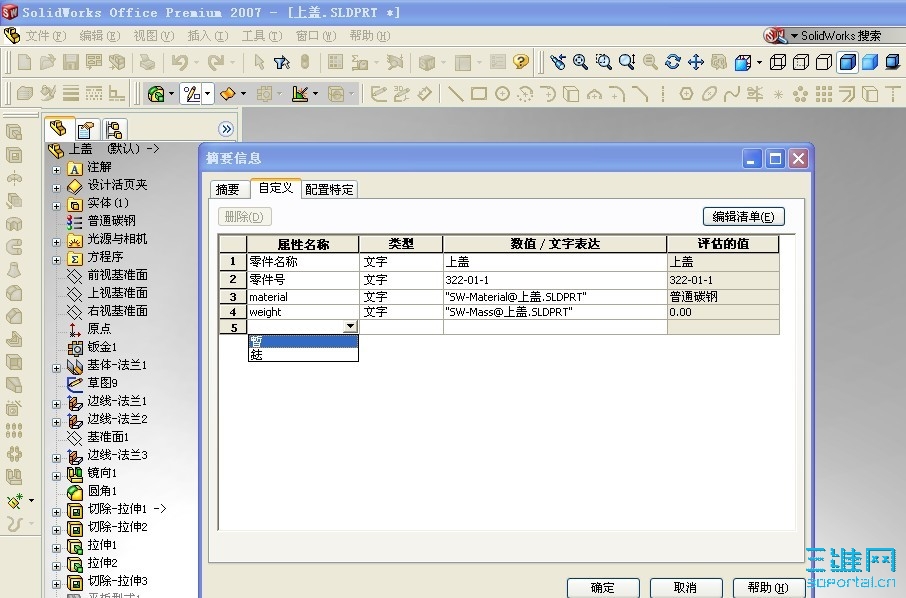Open the 插入(I) menu

coord(207,36)
